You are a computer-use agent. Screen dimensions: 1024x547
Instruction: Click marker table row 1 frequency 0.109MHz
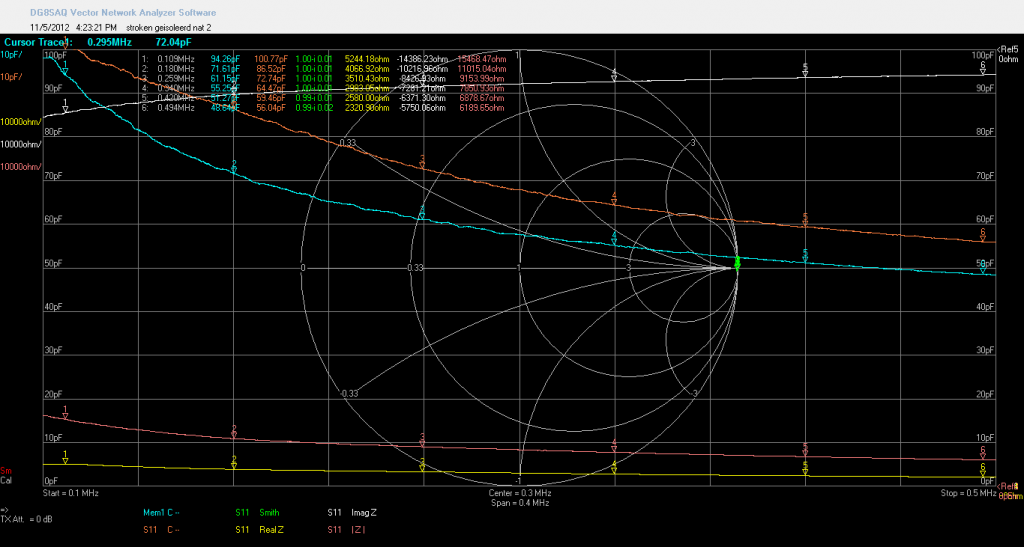175,59
